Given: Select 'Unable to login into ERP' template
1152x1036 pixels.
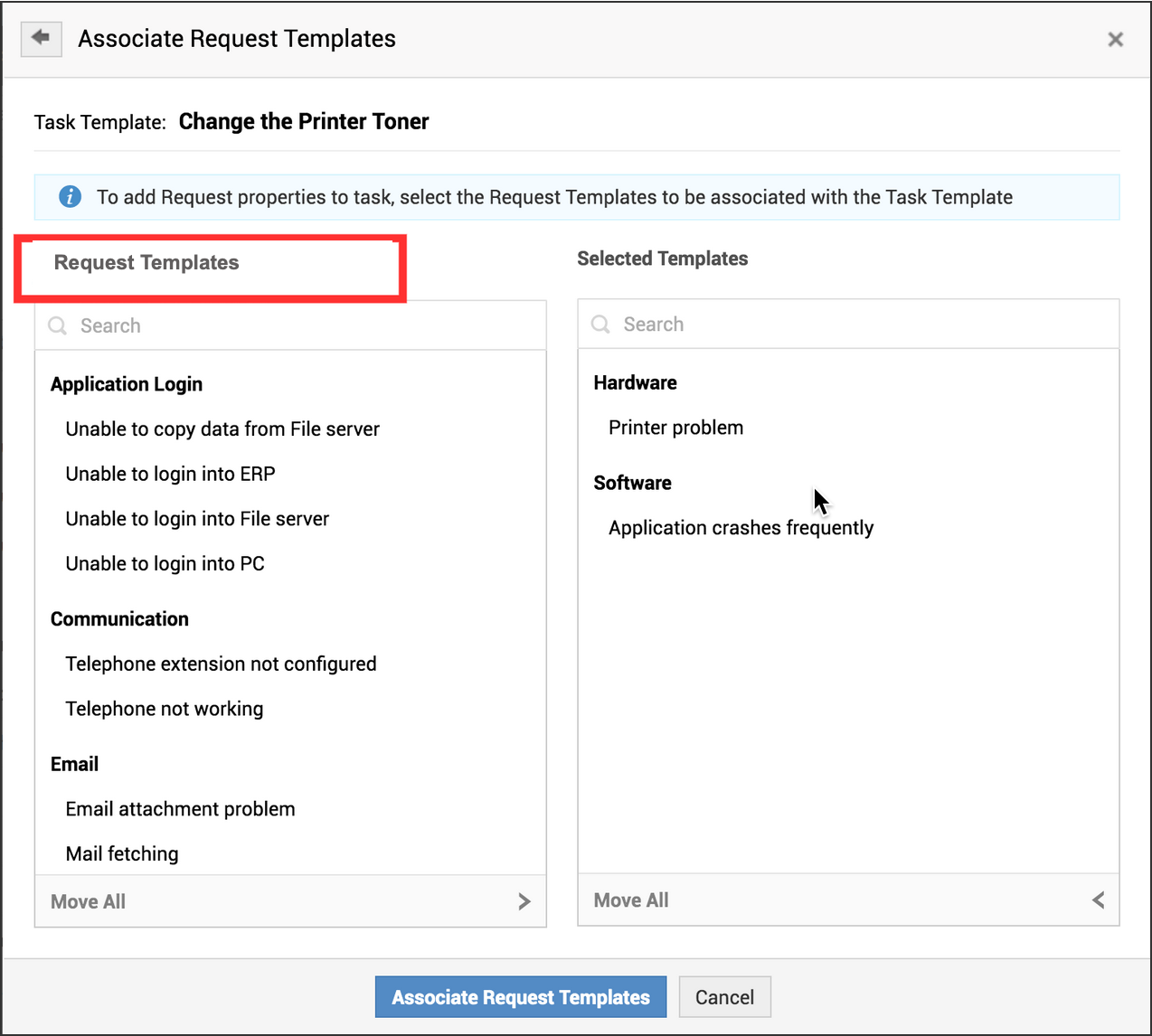Looking at the screenshot, I should 170,474.
